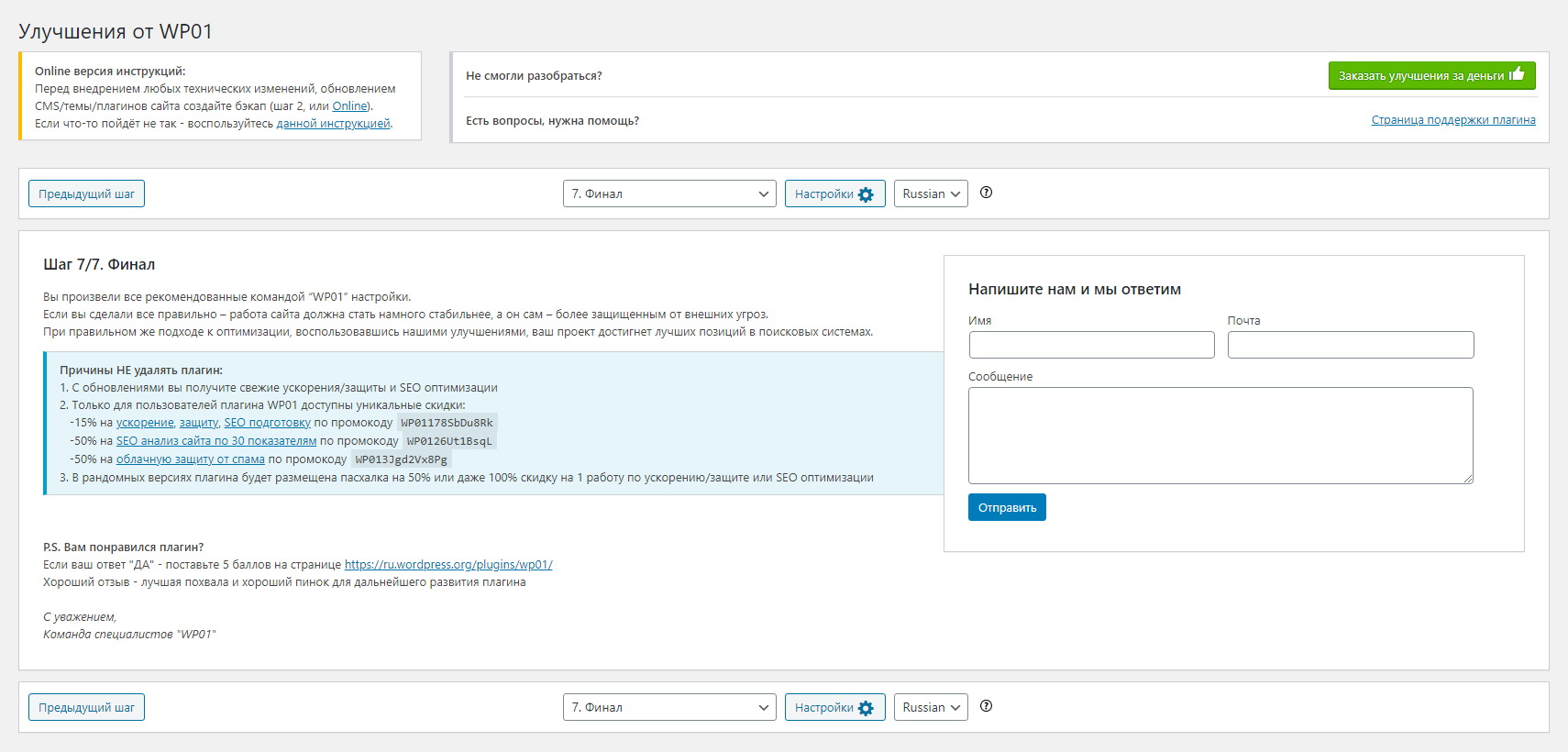Select promo code WP0126Ut1BsqL

coord(449,441)
